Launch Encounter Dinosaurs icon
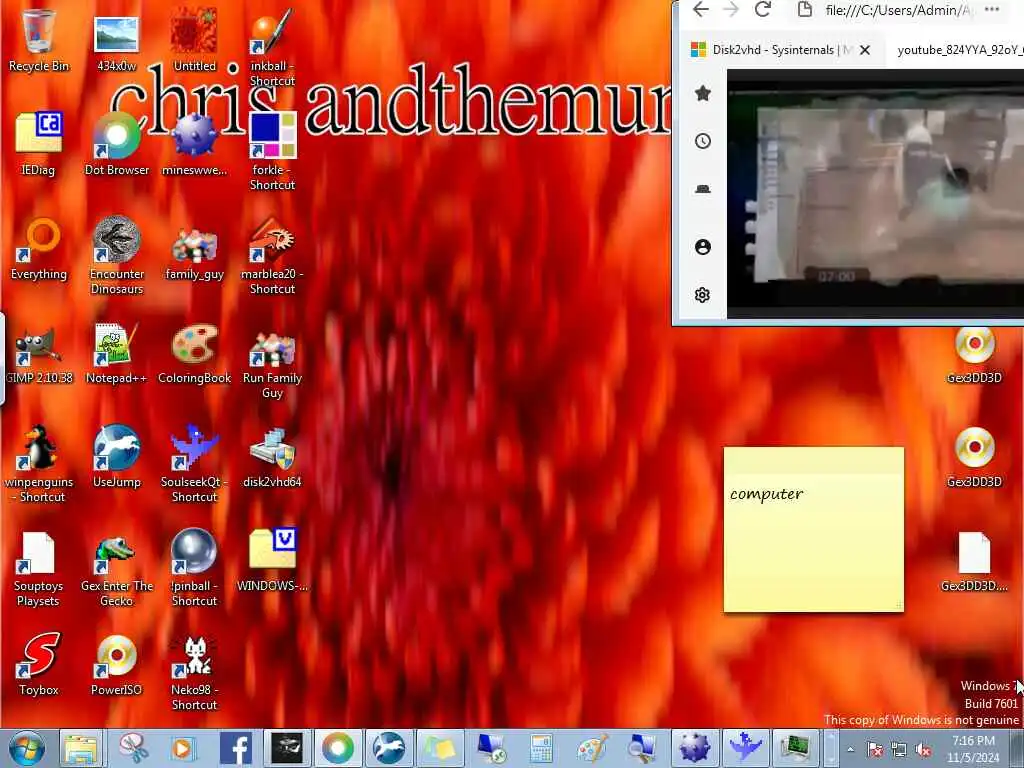The width and height of the screenshot is (1024, 768). coord(116,255)
